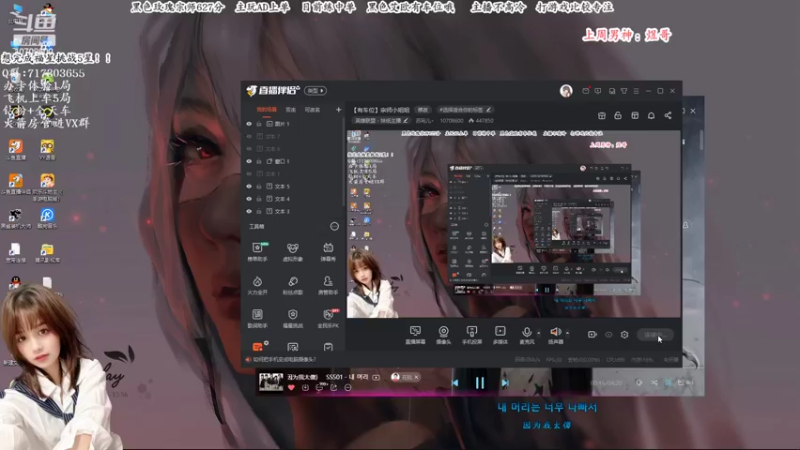Hide the 图片 1 layer
Image resolution: width=800 pixels, height=450 pixels.
pyautogui.click(x=249, y=124)
